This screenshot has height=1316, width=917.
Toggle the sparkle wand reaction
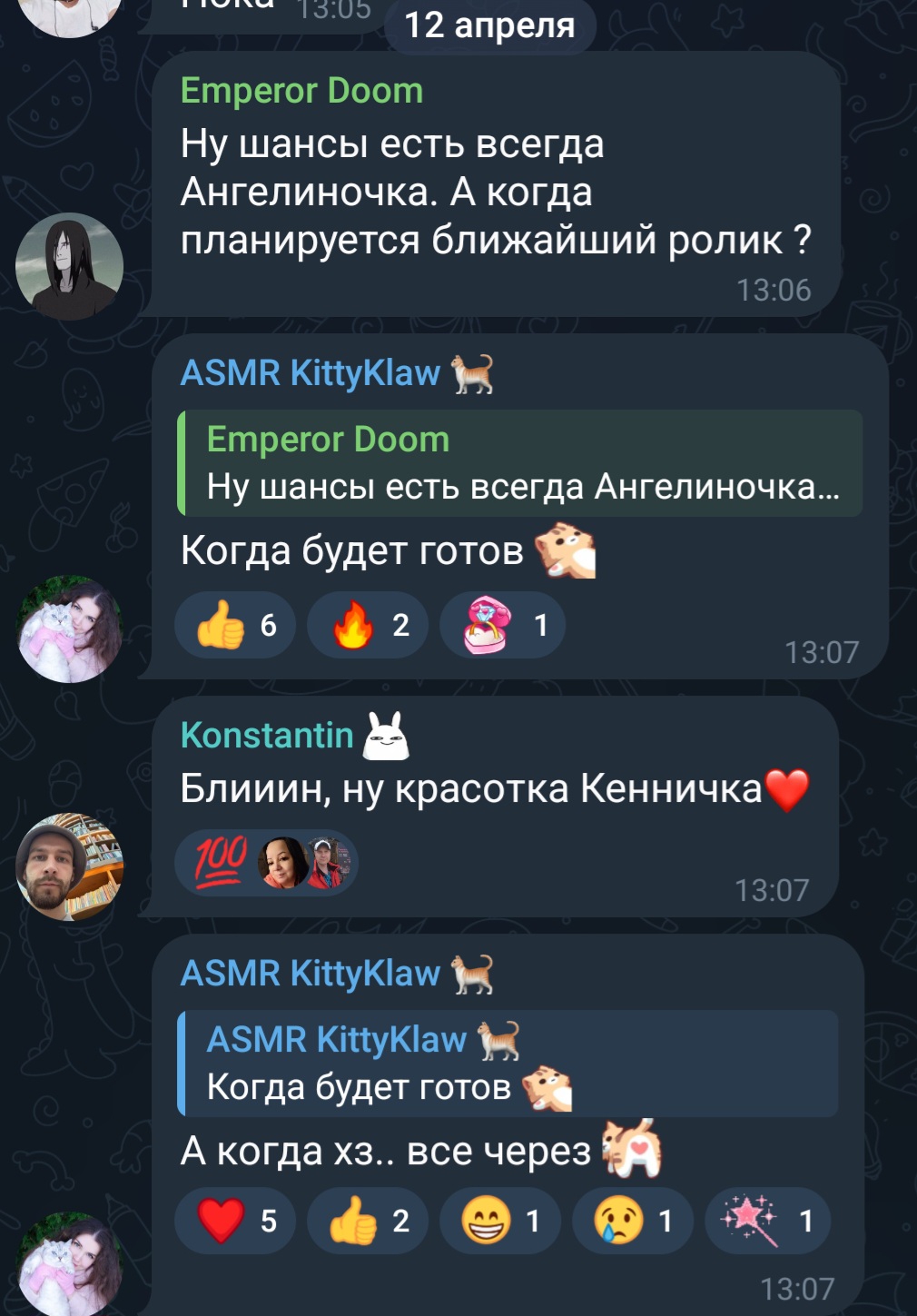pos(767,1221)
